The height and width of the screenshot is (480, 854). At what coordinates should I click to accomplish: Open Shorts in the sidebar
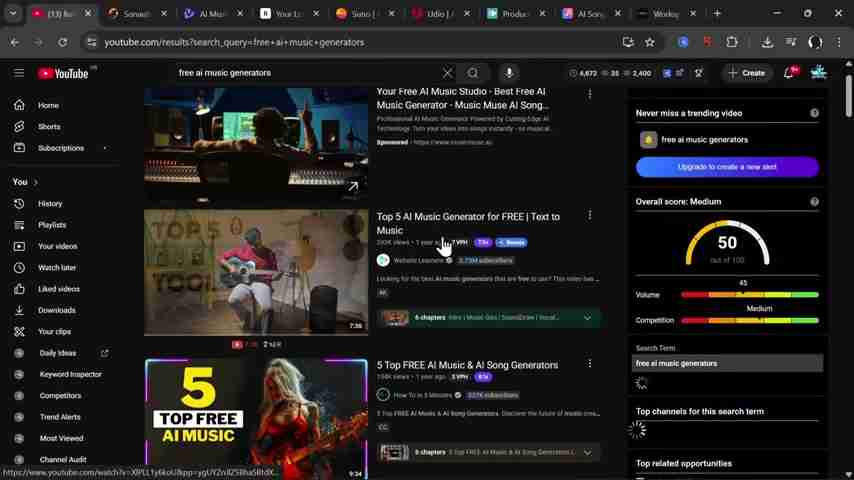49,127
